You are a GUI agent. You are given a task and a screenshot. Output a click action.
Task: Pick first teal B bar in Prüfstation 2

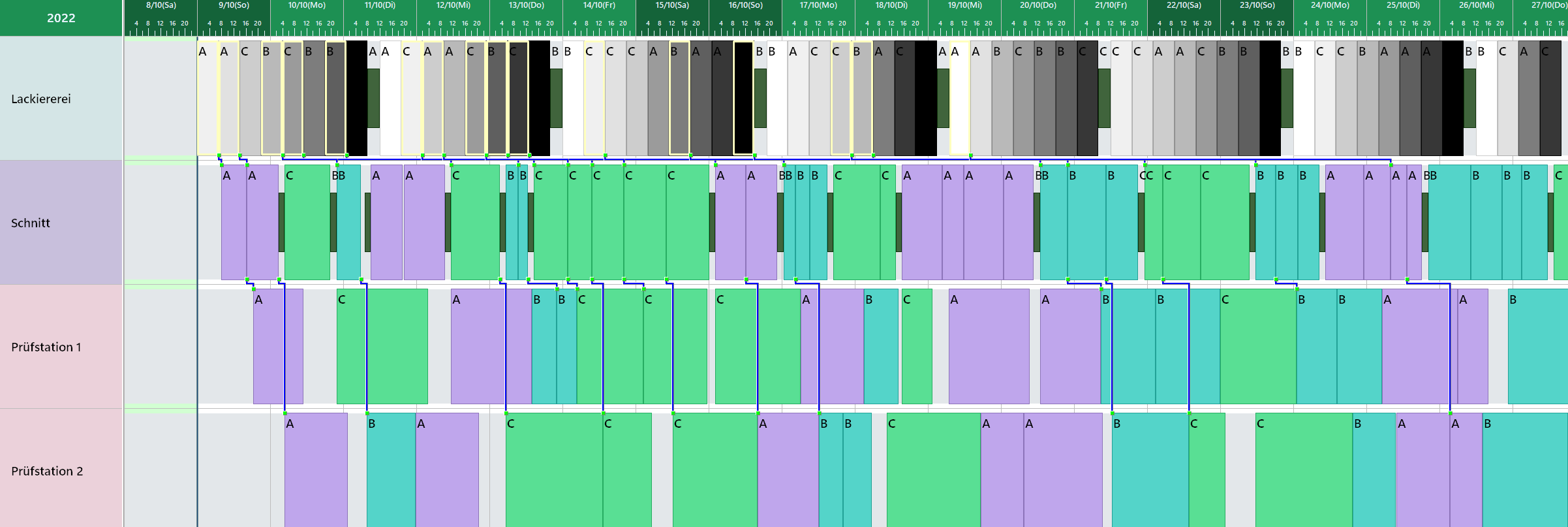[x=391, y=470]
